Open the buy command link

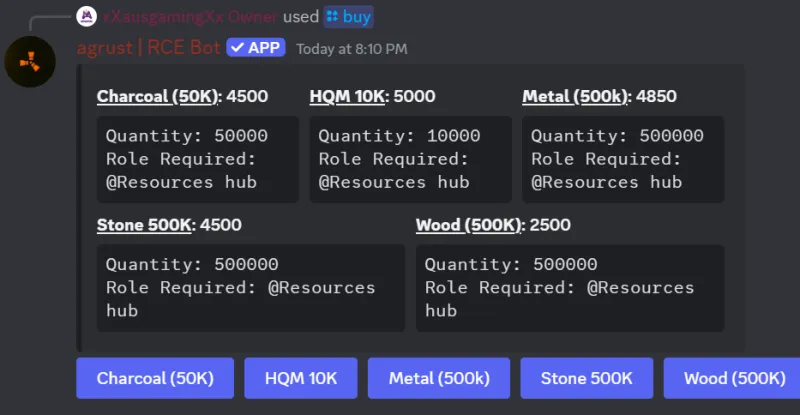[x=348, y=16]
